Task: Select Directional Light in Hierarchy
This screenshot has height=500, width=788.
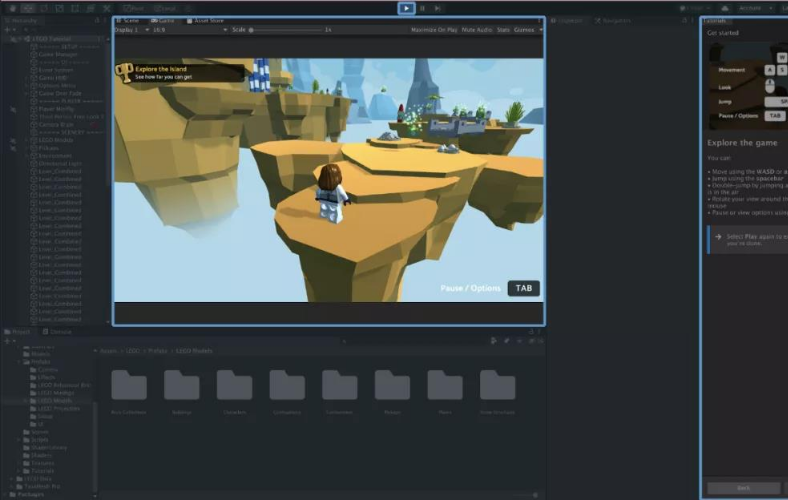Action: pos(60,163)
